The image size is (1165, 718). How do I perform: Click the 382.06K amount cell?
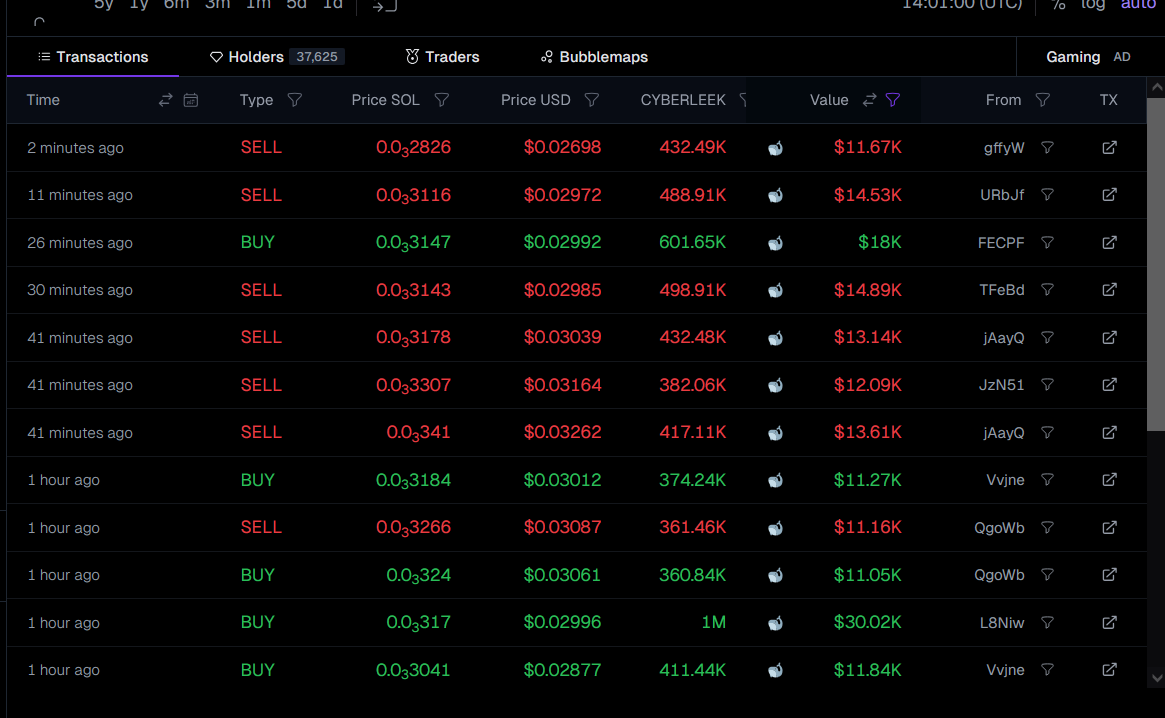click(x=692, y=385)
